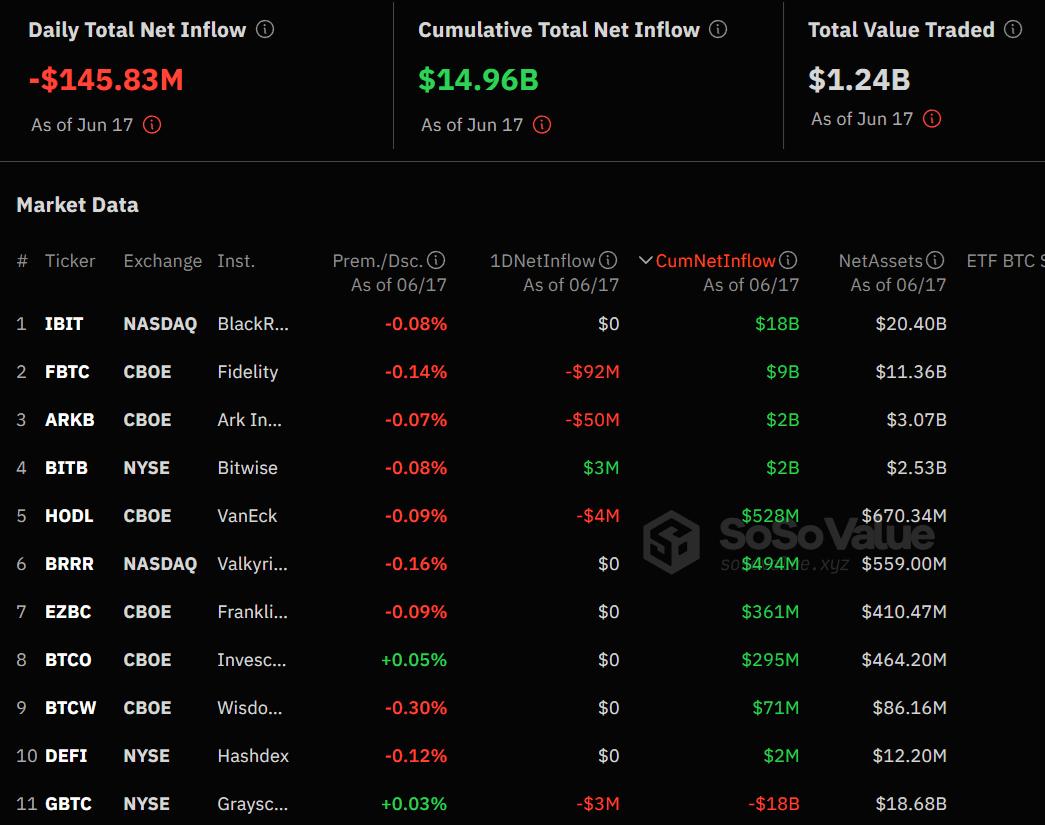Viewport: 1045px width, 825px height.
Task: Click institution name VanEck
Action: tap(247, 516)
